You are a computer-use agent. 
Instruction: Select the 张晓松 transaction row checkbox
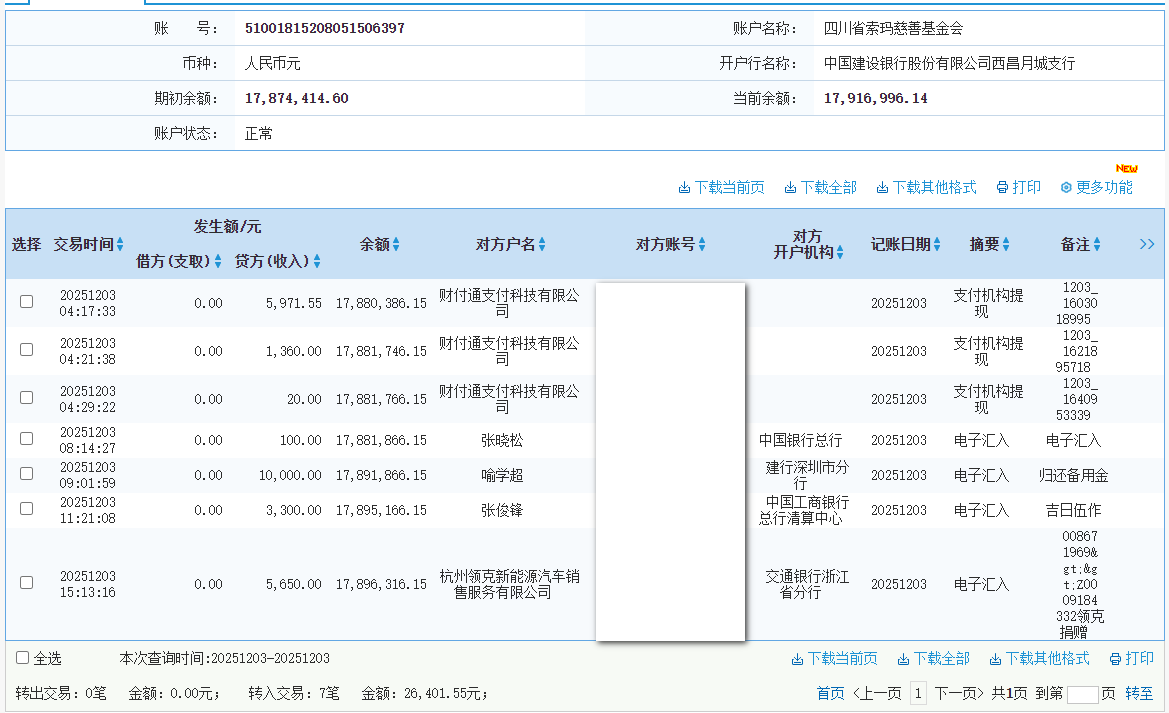(26, 438)
